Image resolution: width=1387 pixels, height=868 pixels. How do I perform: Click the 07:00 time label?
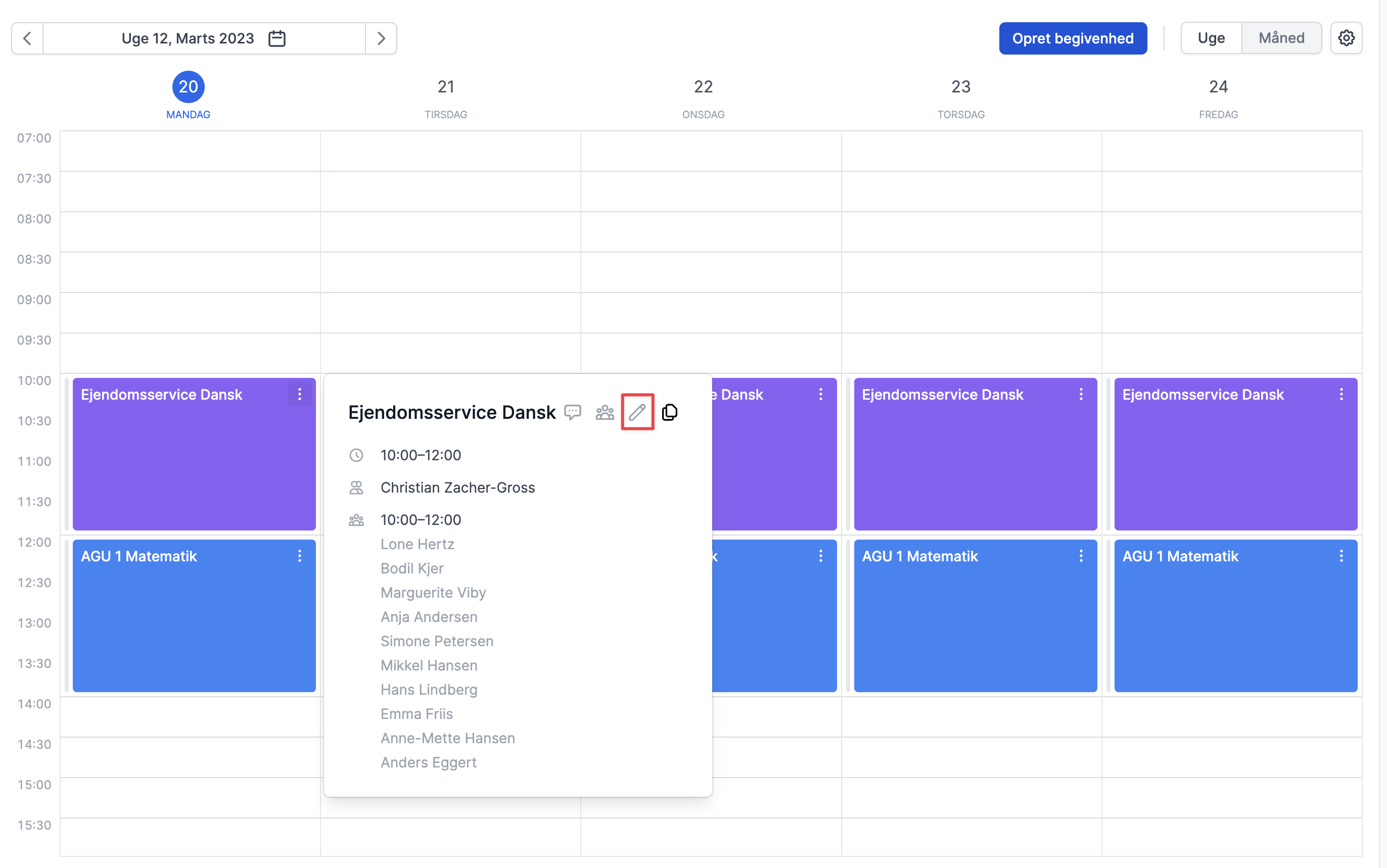(34, 138)
